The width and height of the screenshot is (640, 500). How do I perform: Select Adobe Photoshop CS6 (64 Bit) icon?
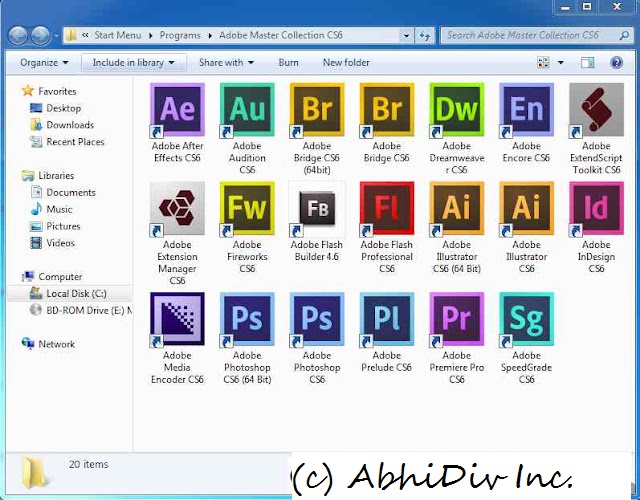(x=247, y=319)
